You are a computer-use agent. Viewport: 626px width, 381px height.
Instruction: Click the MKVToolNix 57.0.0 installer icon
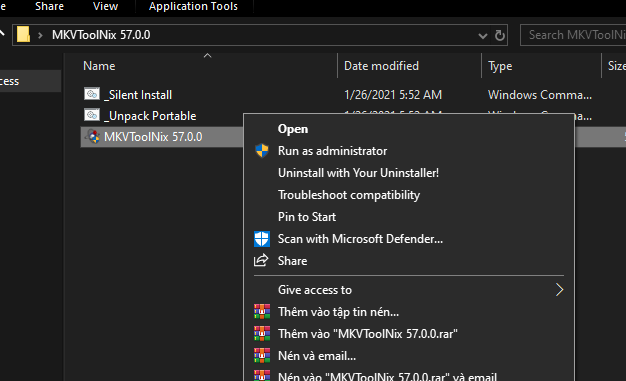click(93, 137)
